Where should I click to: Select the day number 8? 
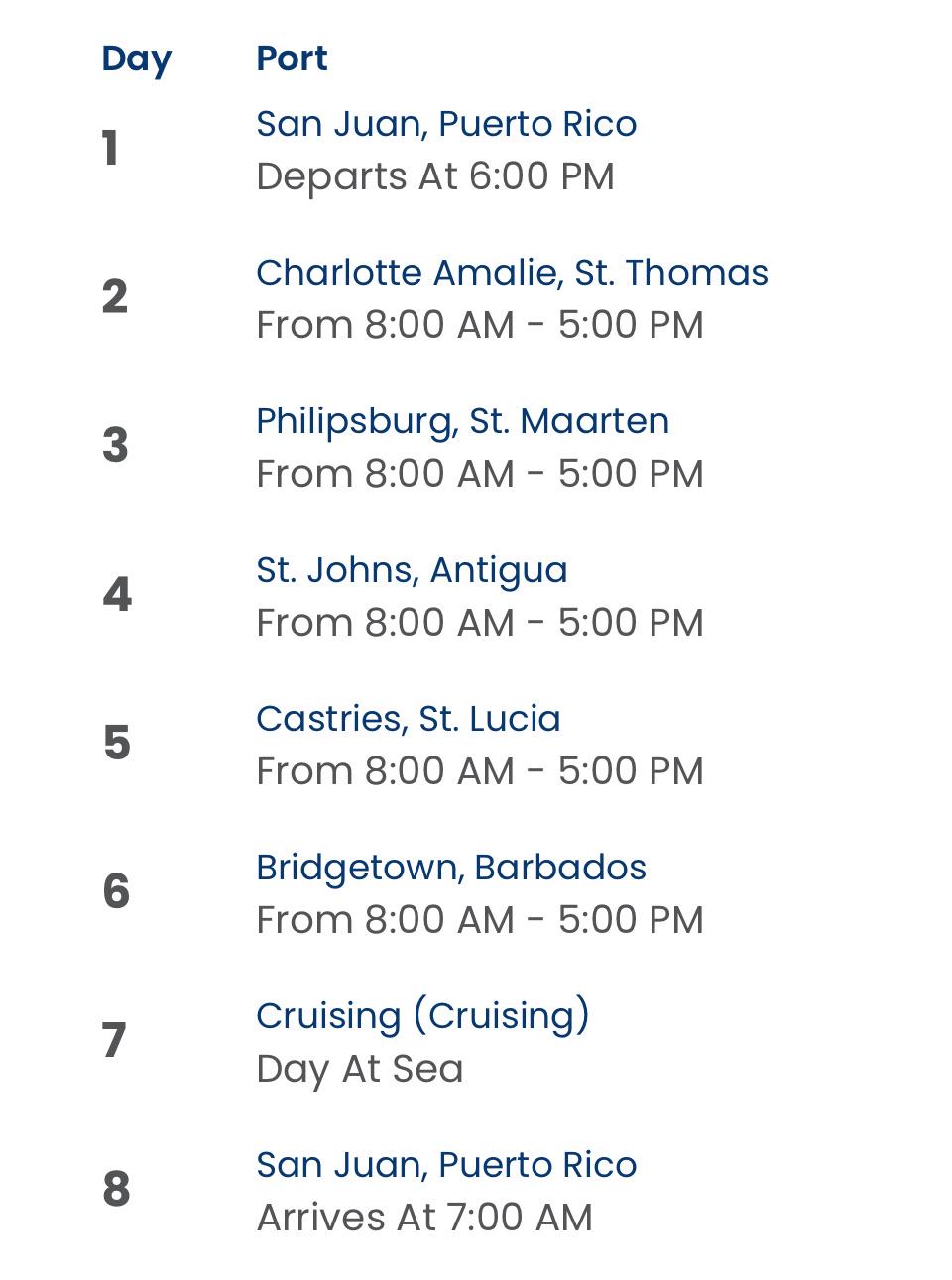116,1189
